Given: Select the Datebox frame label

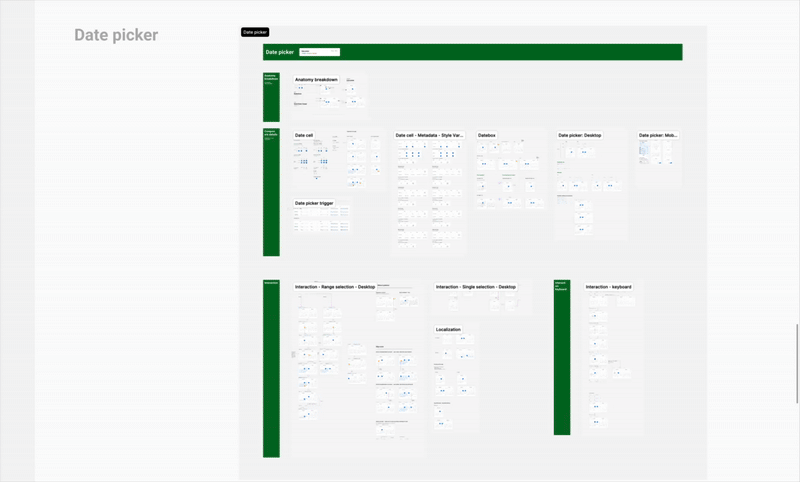Looking at the screenshot, I should [487, 135].
